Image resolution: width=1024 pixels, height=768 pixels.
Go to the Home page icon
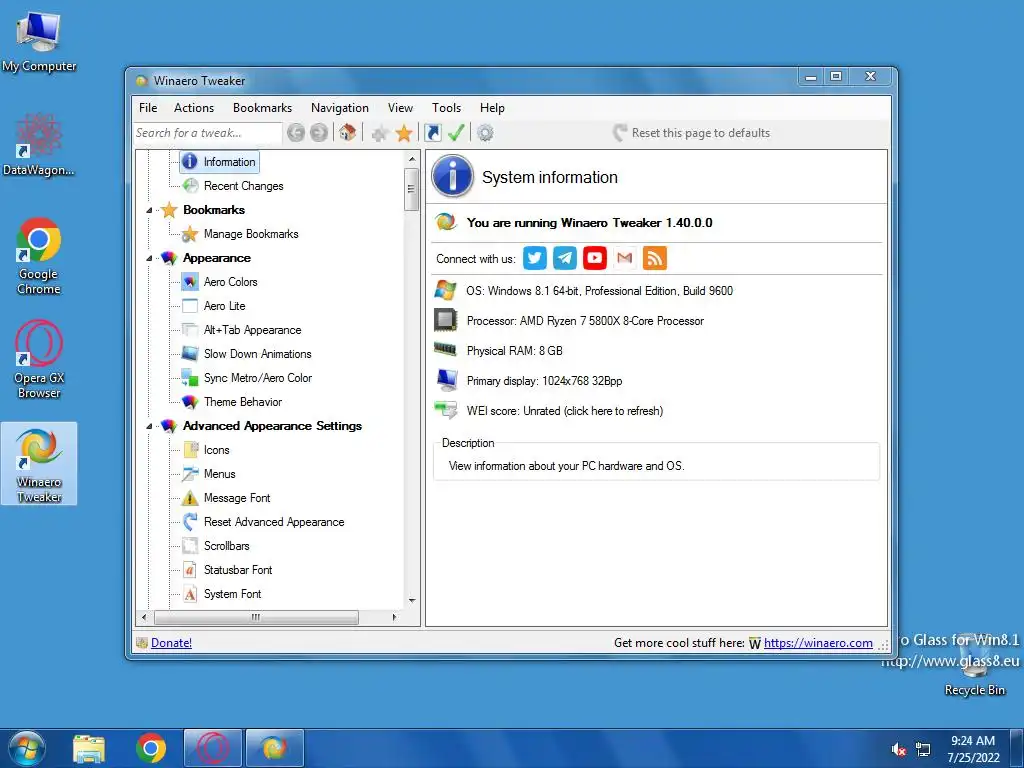point(347,133)
